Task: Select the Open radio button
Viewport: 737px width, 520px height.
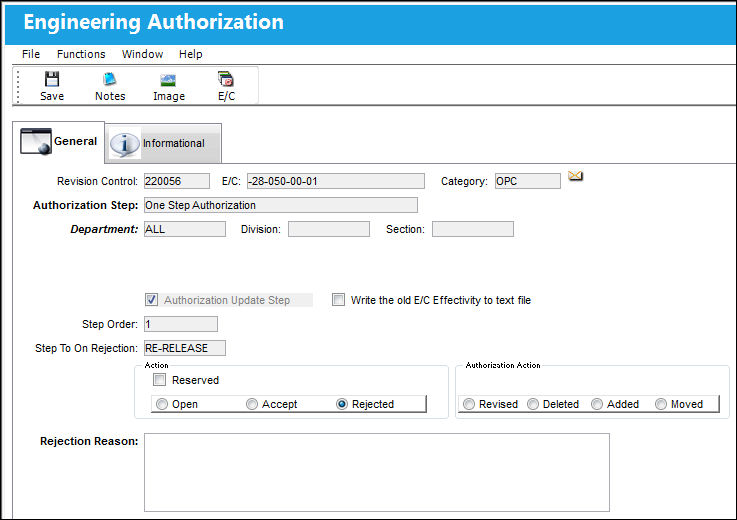Action: point(162,404)
